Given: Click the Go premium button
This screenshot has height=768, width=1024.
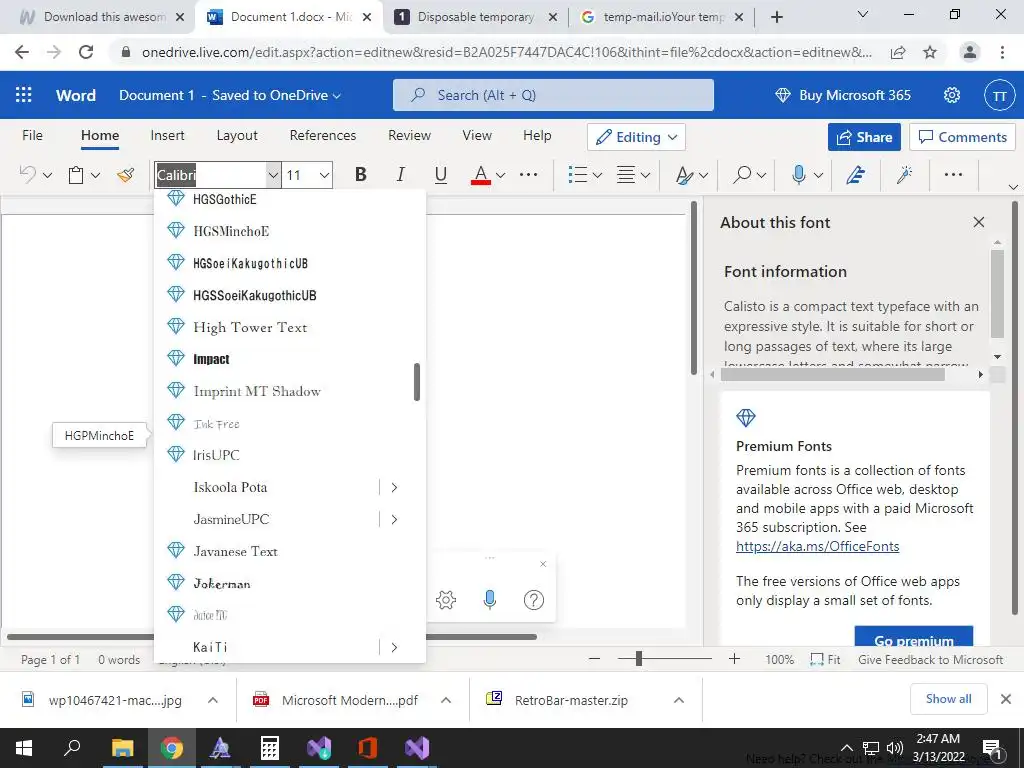Looking at the screenshot, I should (x=914, y=637).
